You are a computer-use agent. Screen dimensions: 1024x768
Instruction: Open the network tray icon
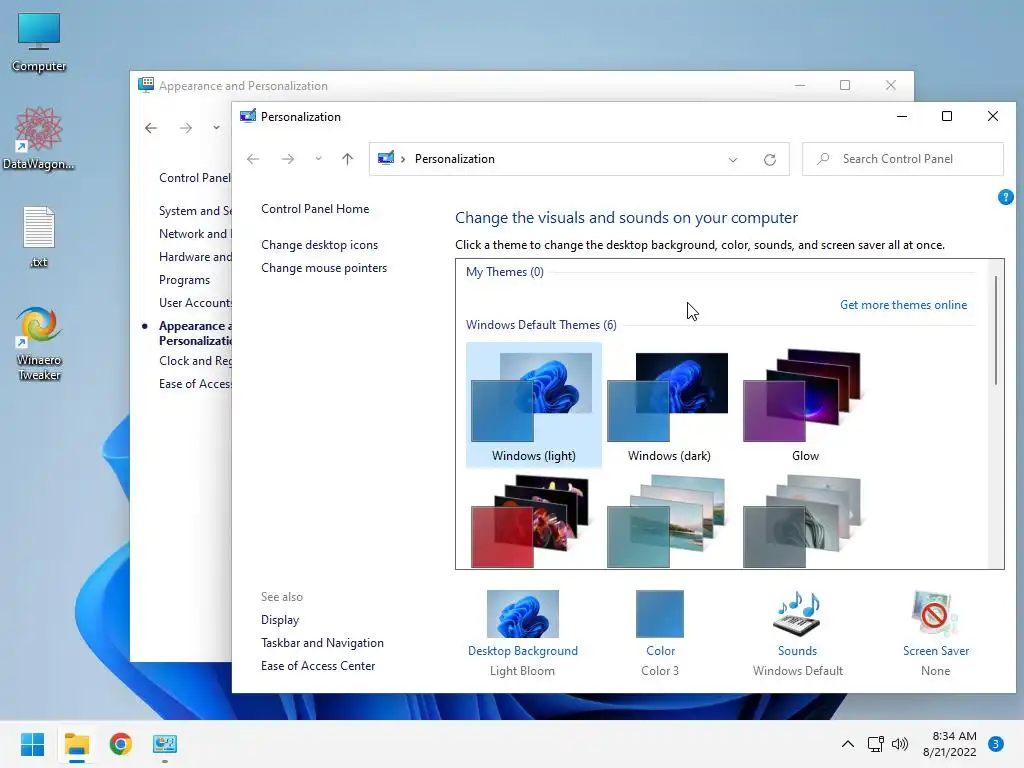pos(875,744)
